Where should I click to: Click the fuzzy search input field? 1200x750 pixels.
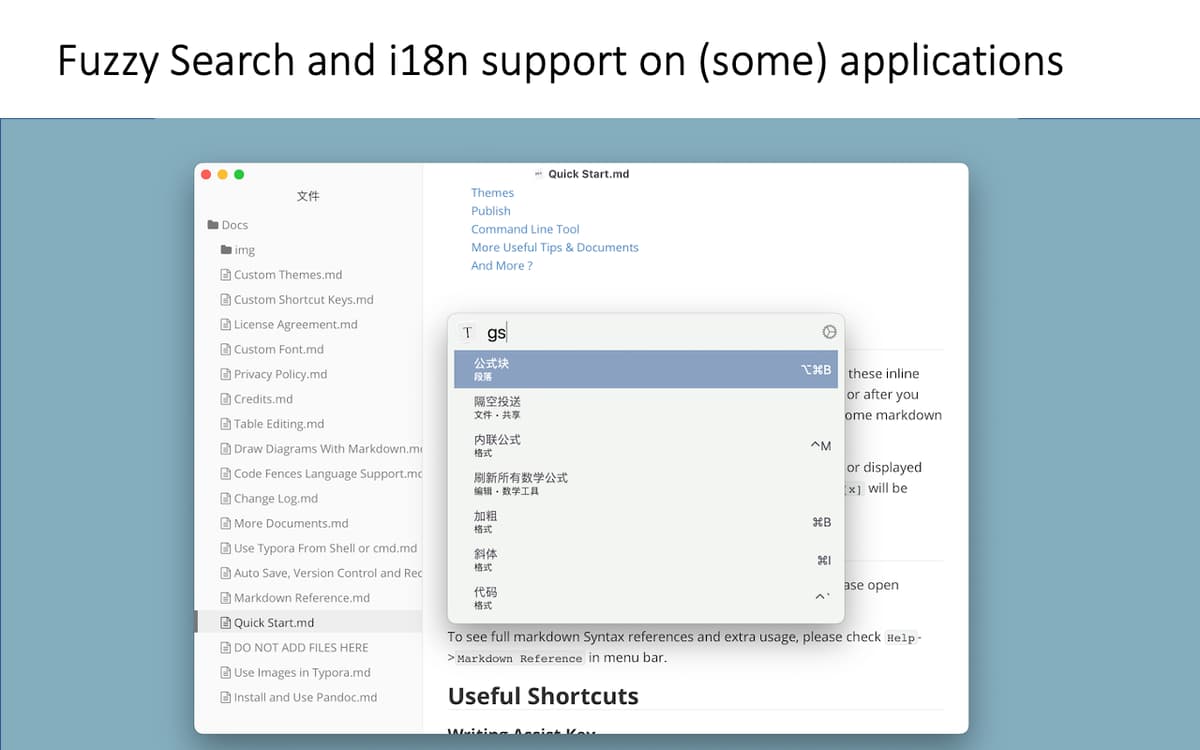click(600, 330)
